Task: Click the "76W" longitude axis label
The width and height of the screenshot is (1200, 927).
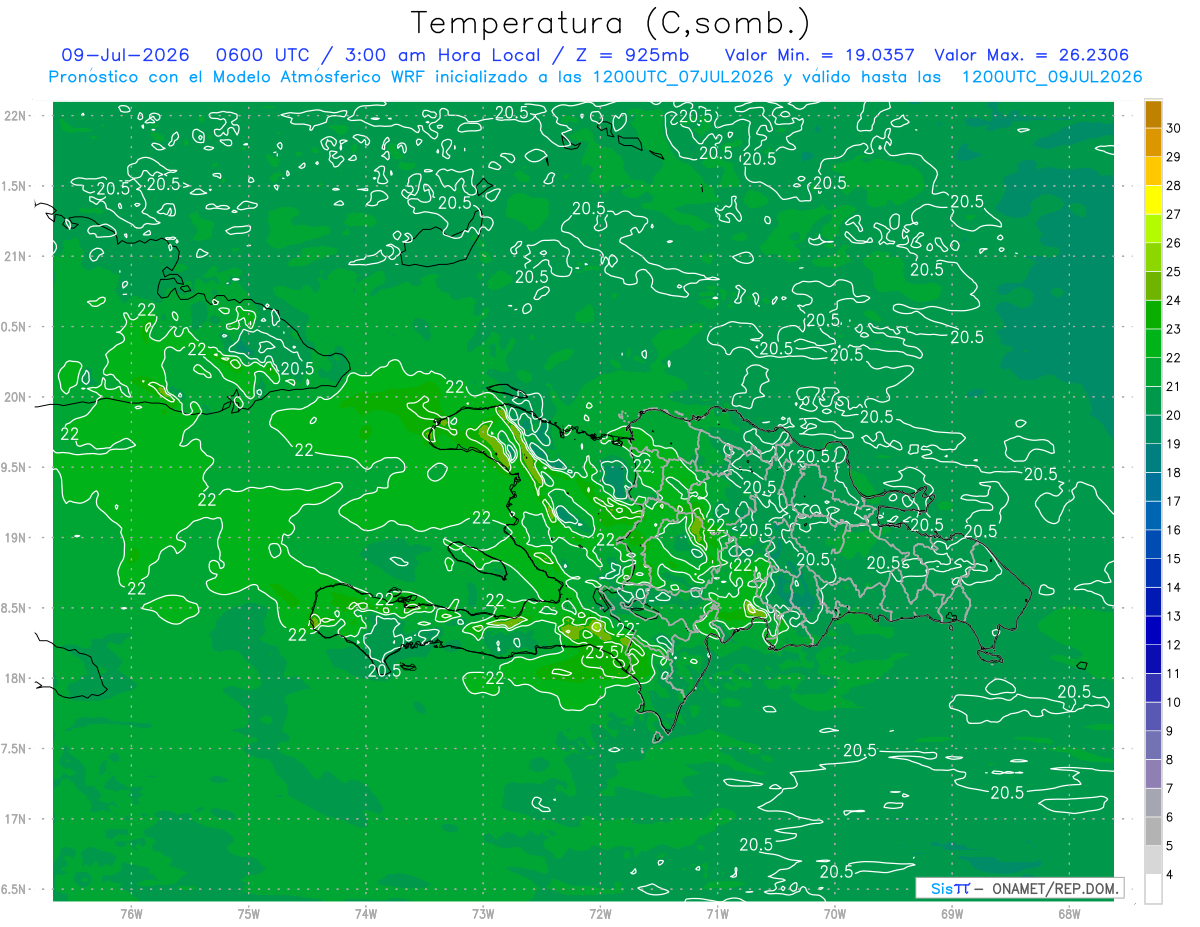Action: tap(131, 913)
